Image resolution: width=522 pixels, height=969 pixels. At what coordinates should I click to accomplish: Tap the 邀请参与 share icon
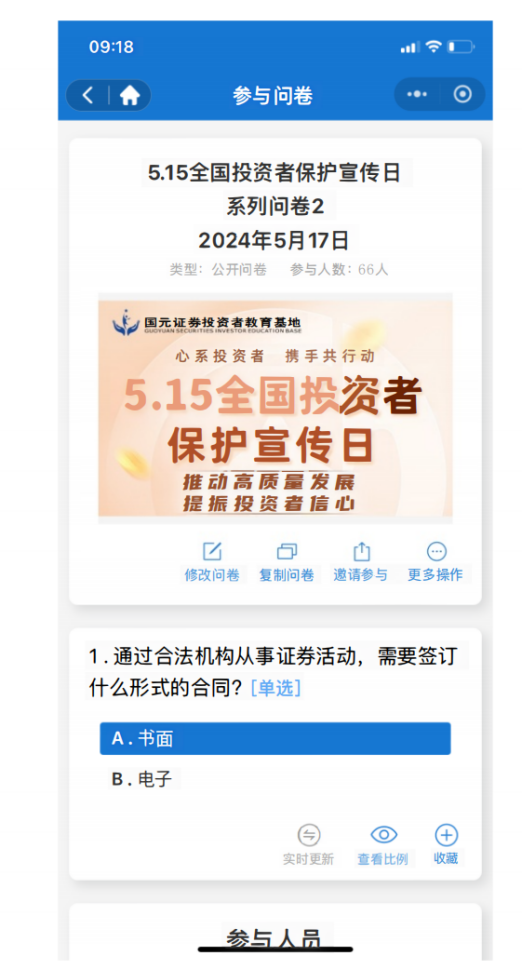click(x=361, y=551)
